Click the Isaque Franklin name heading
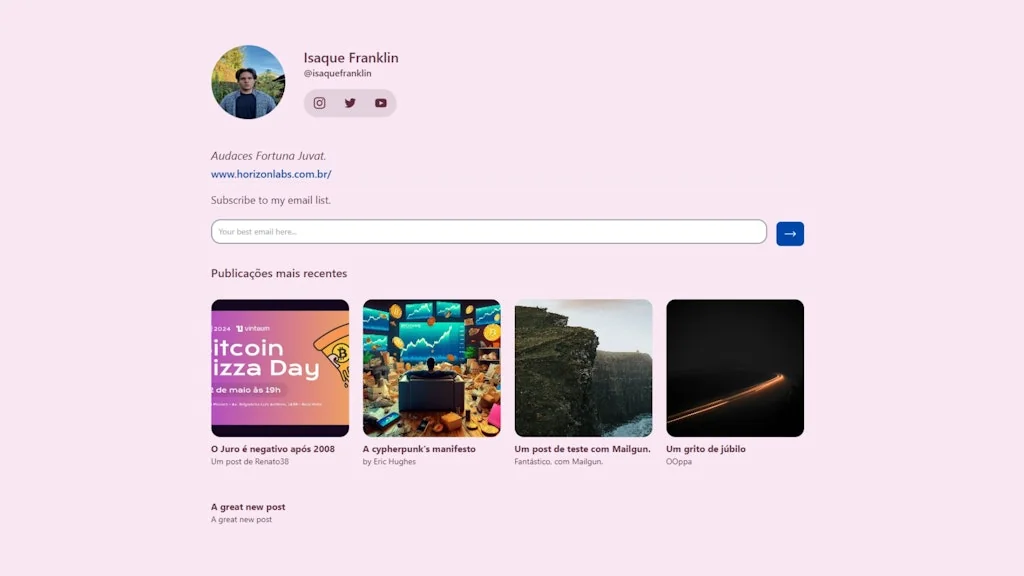Screen dimensions: 1024x576 click(x=351, y=58)
